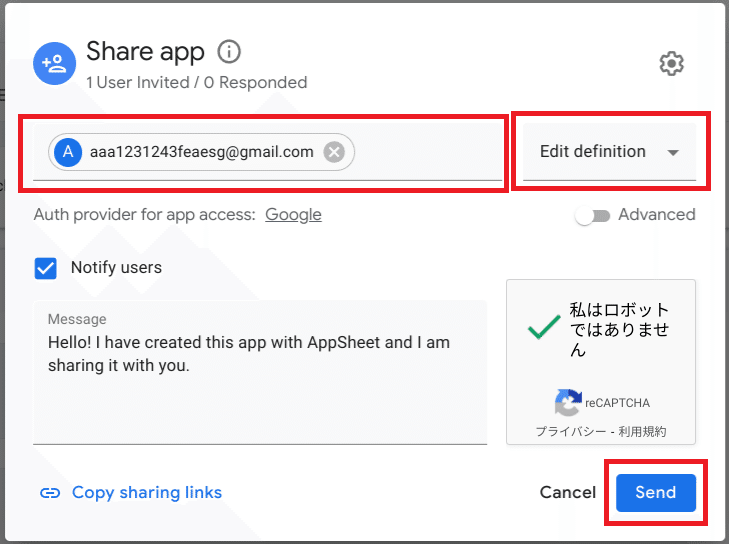Click the reCAPTCHA logo icon
This screenshot has height=544, width=729.
(x=568, y=402)
